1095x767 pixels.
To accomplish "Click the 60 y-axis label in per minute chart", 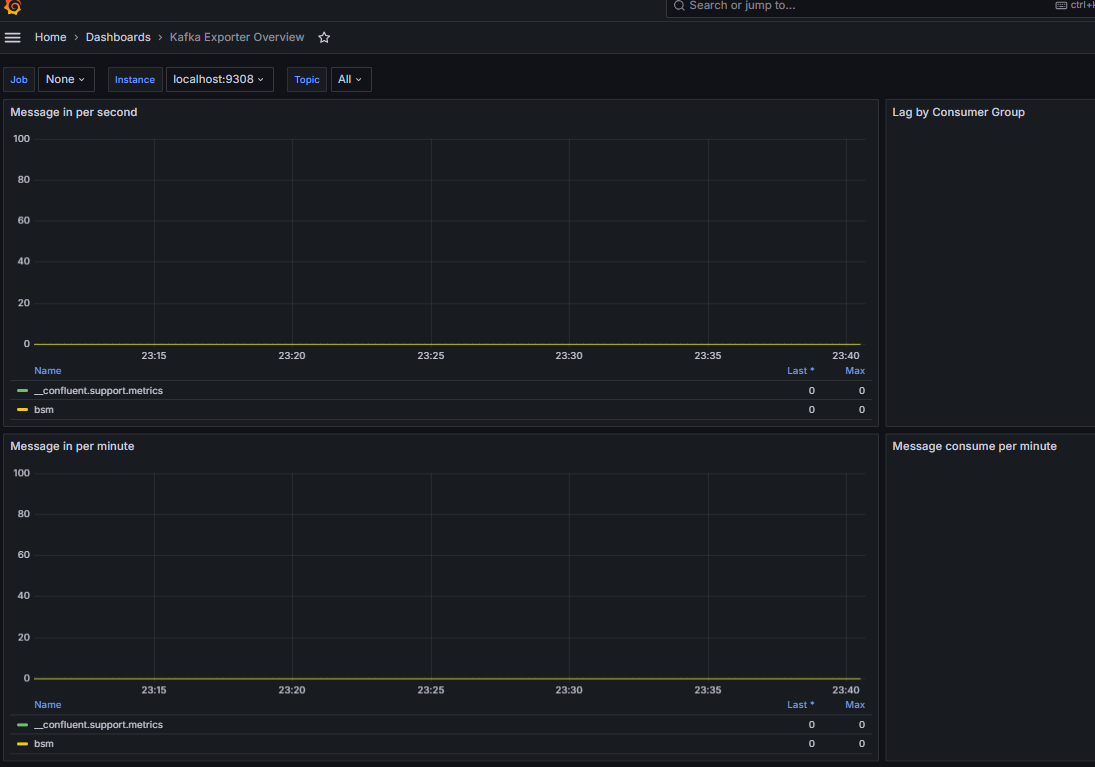I will pos(24,555).
